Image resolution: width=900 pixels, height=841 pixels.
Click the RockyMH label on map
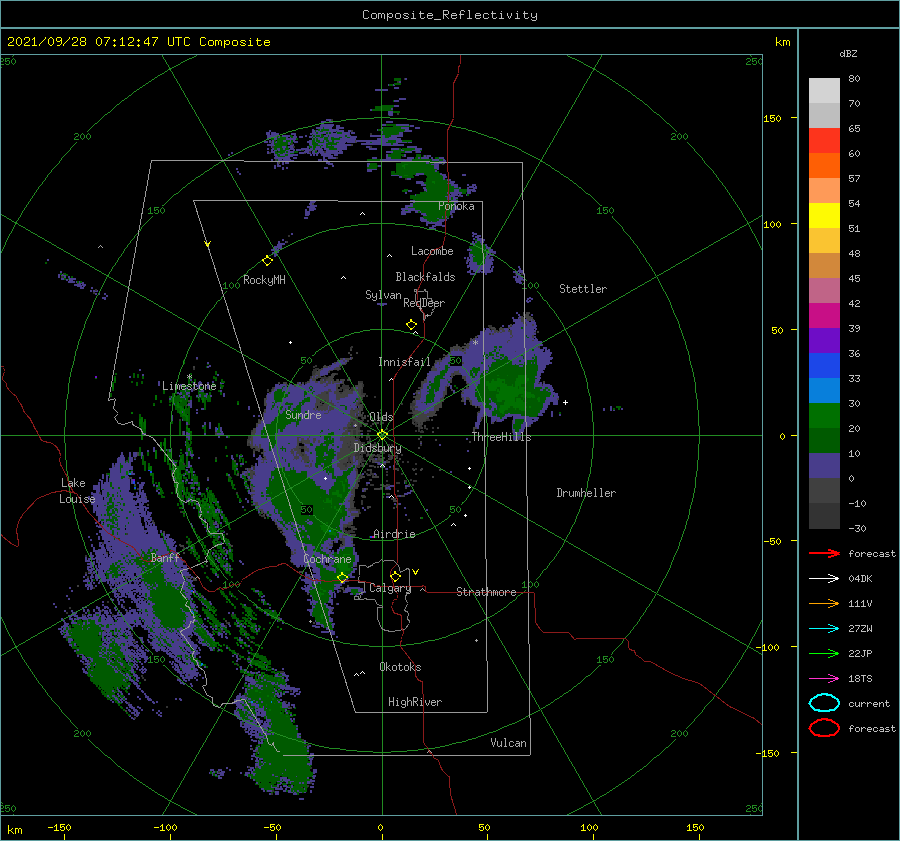click(x=264, y=280)
